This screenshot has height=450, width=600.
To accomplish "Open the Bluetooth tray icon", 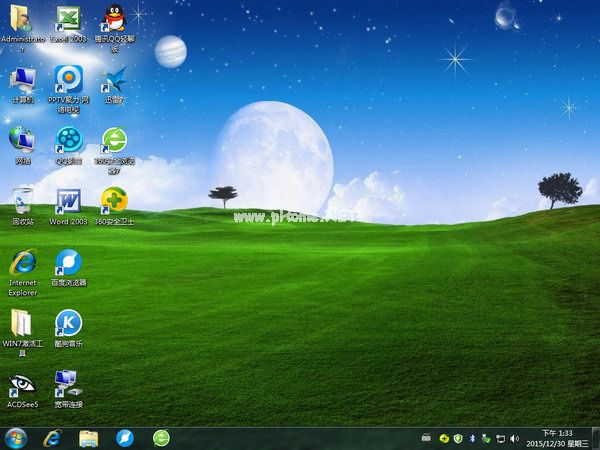I will click(472, 439).
